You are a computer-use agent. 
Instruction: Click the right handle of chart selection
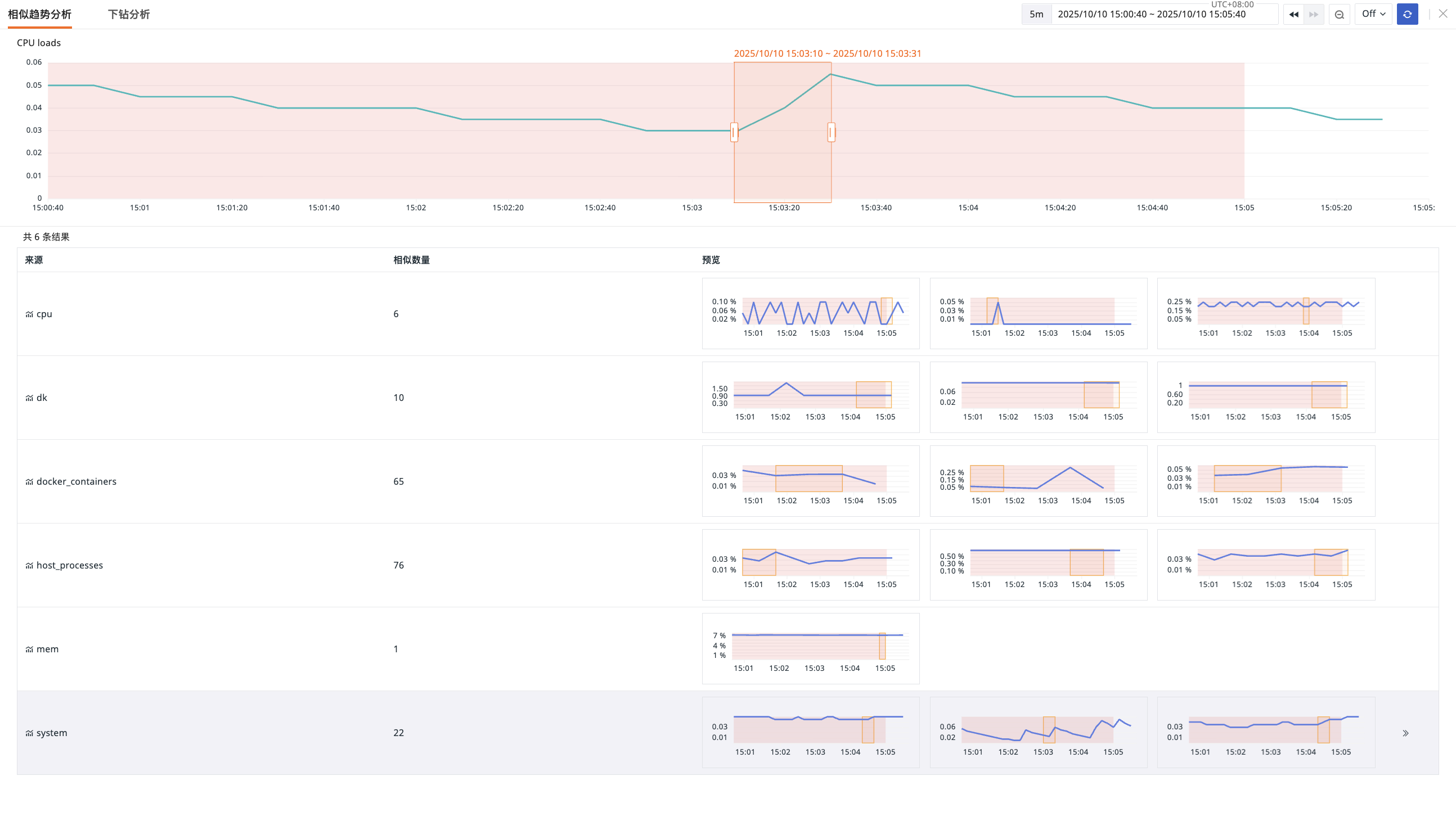coord(831,132)
